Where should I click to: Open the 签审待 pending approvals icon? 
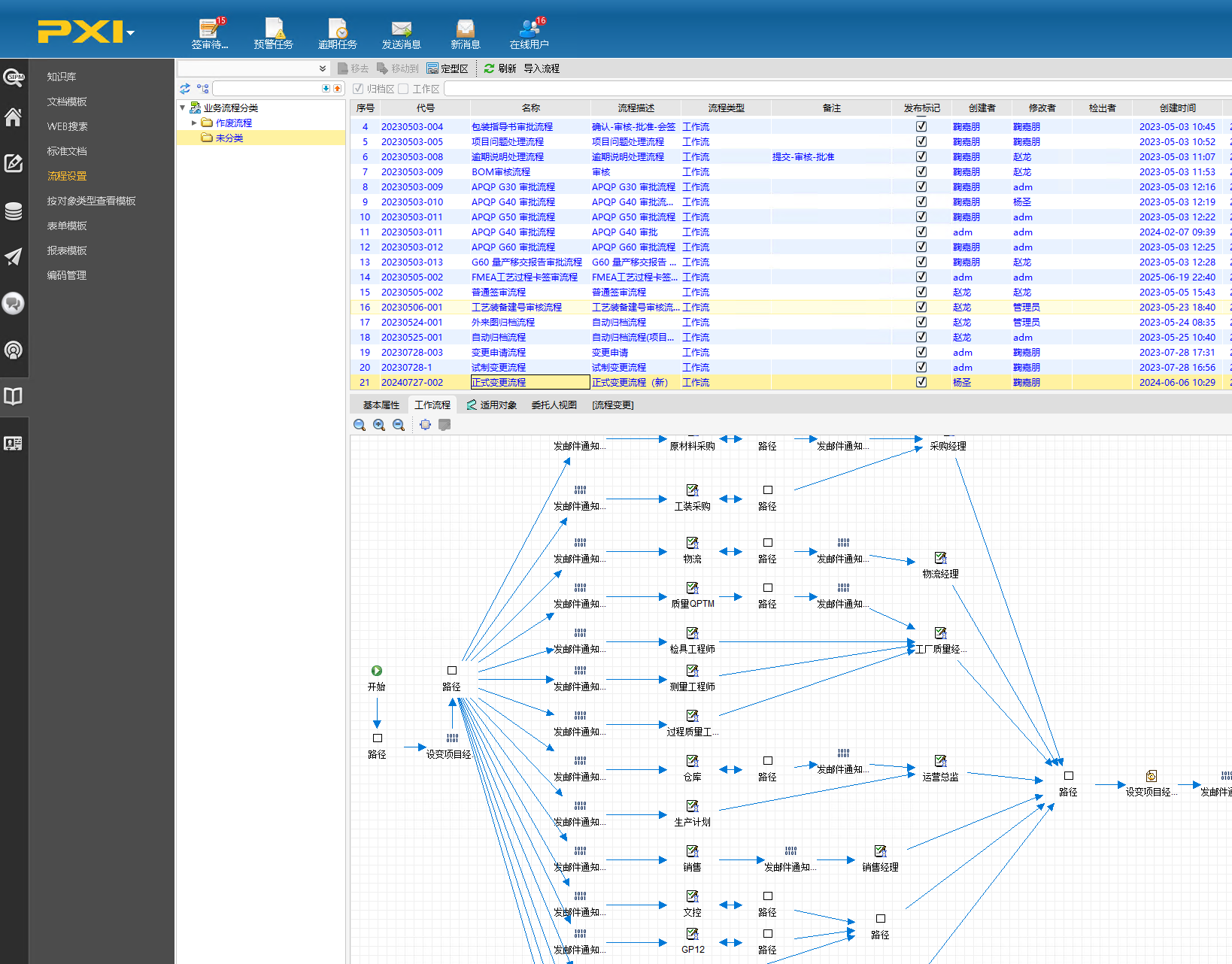tap(209, 34)
